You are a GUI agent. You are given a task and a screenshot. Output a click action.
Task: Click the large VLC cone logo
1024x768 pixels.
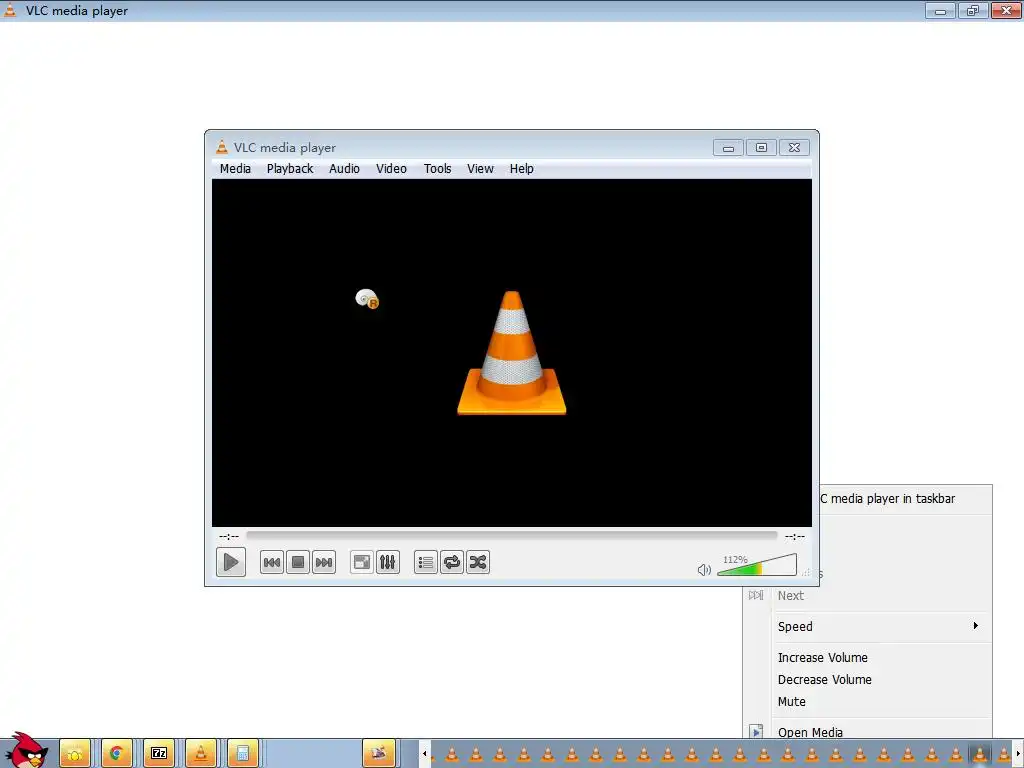tap(512, 353)
